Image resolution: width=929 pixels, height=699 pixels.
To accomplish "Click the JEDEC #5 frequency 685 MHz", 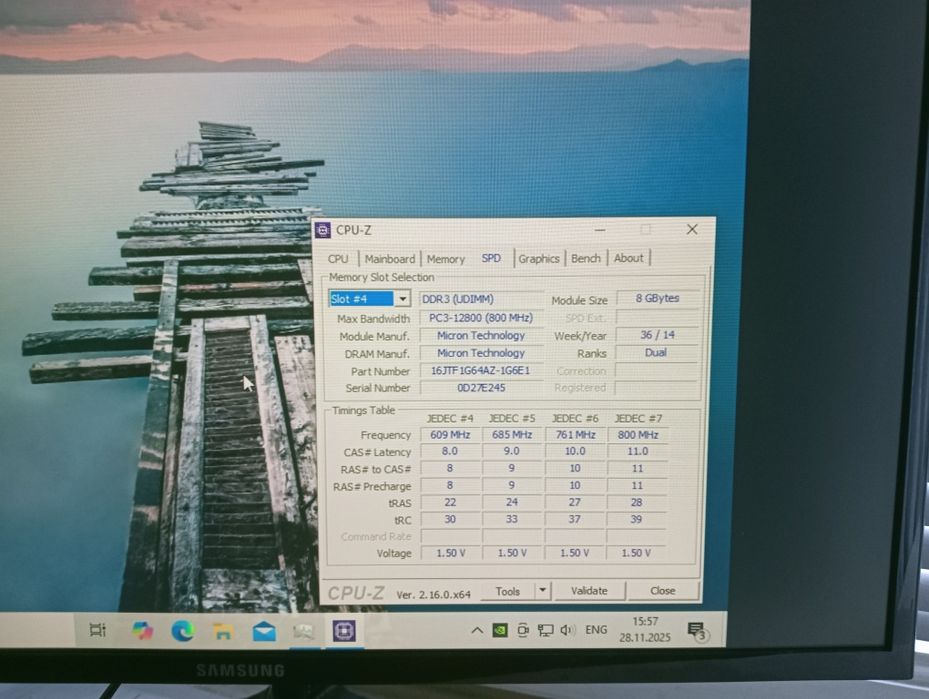I will 512,434.
